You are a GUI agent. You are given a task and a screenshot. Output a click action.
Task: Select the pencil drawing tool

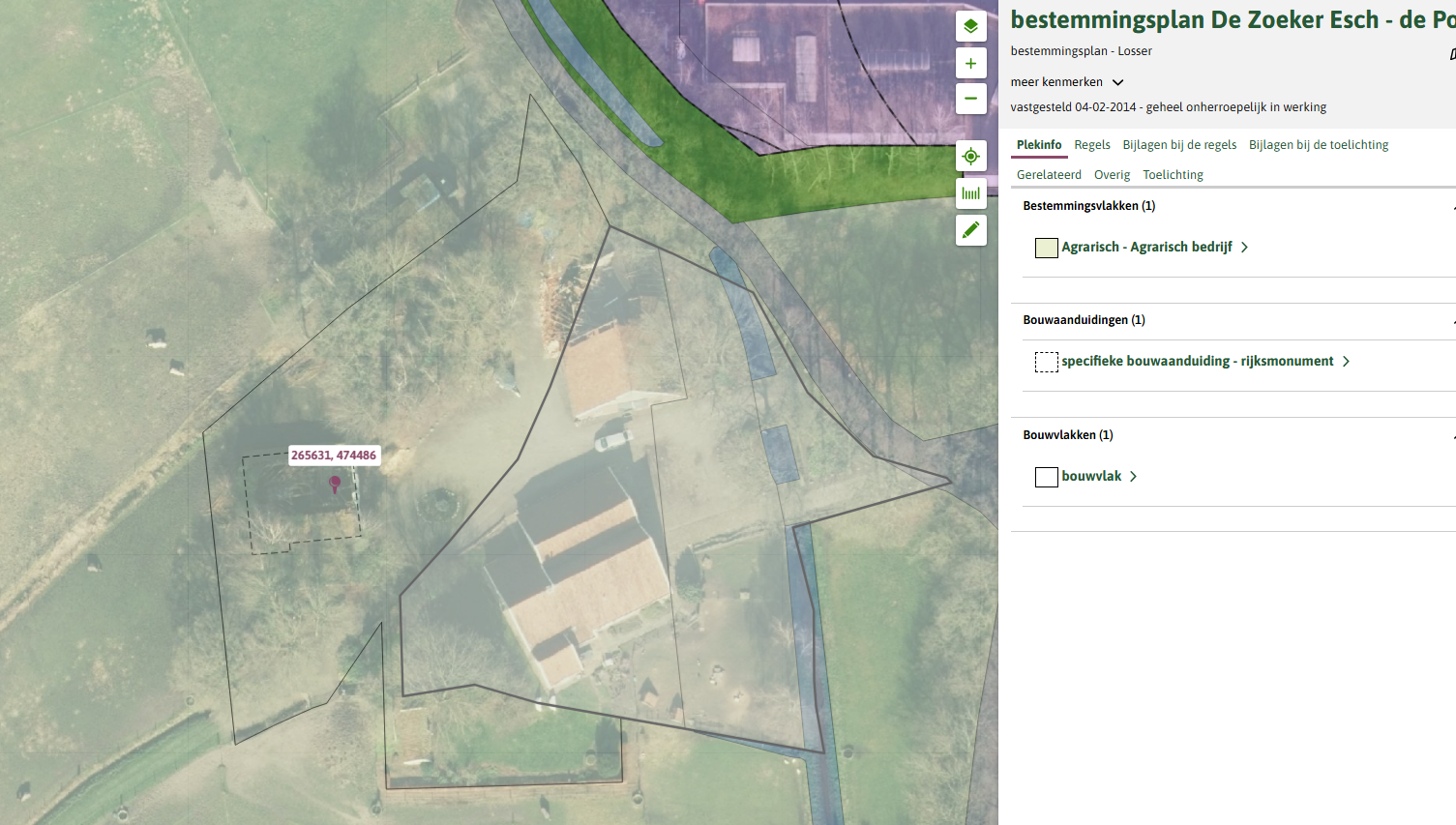click(970, 230)
